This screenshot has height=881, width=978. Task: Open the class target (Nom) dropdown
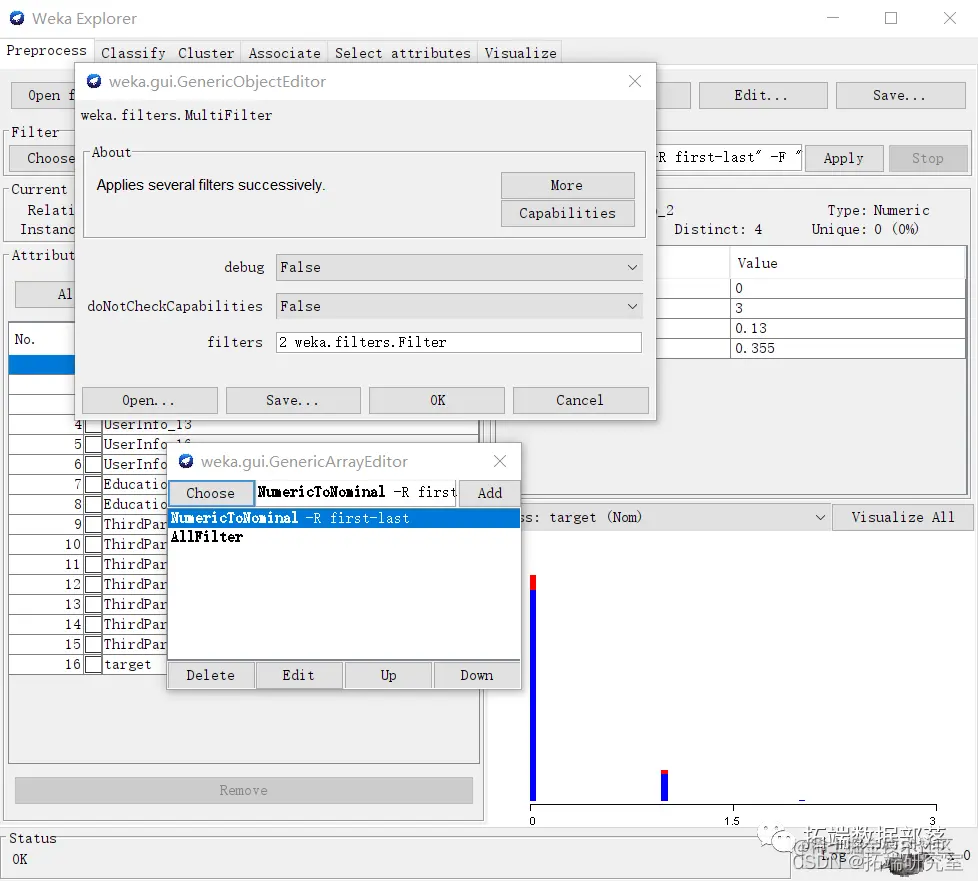(675, 517)
